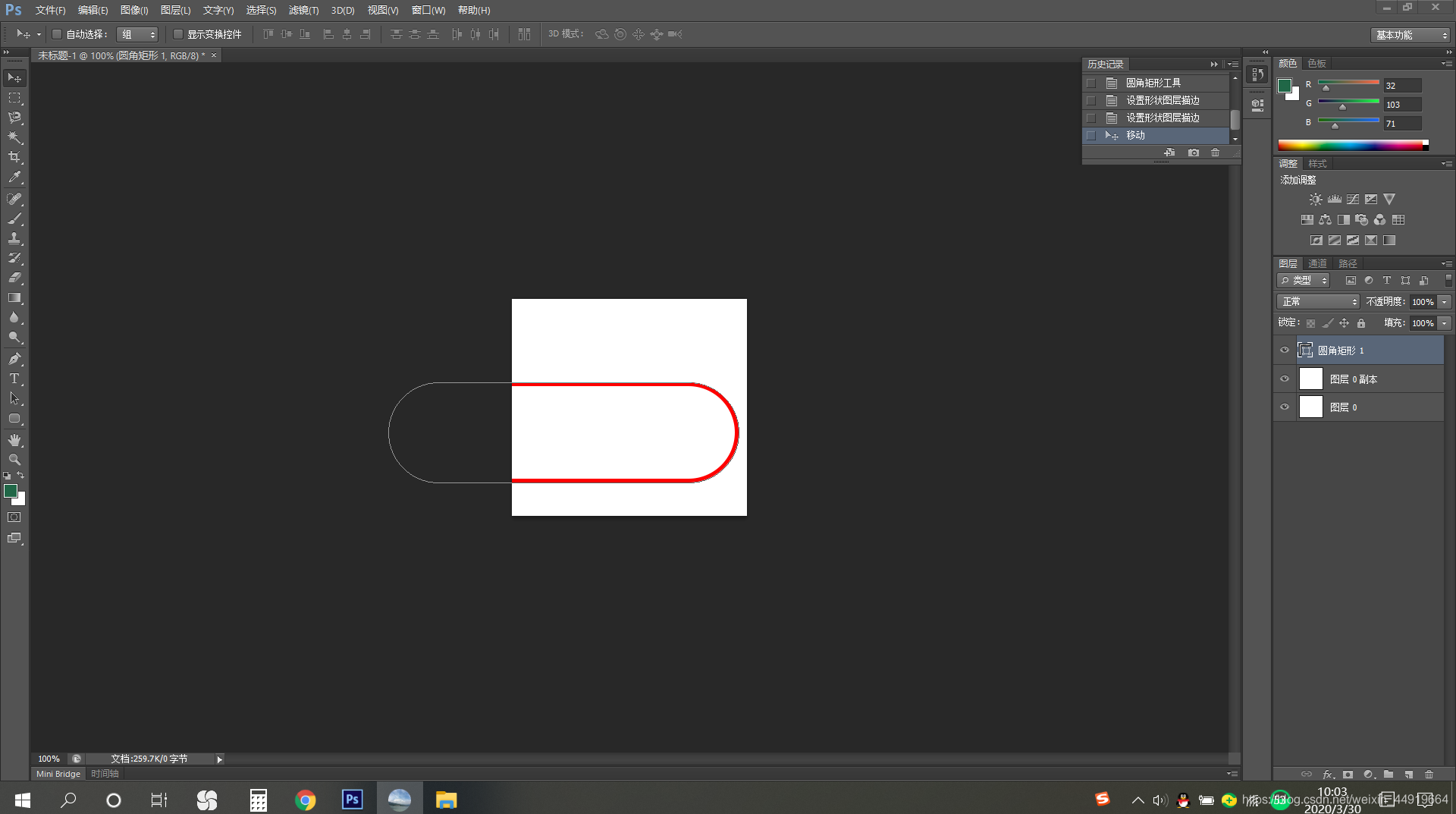
Task: Select the Eraser tool
Action: [14, 278]
